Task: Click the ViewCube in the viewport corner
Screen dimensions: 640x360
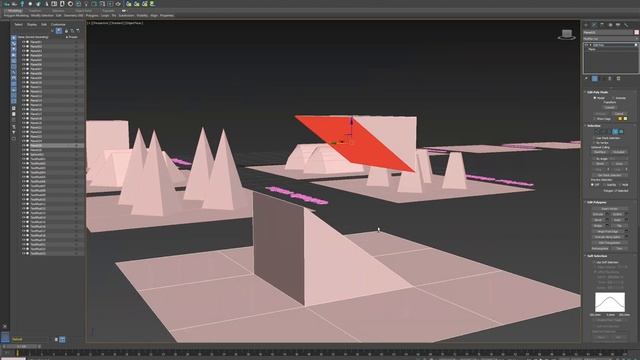Action: point(567,34)
